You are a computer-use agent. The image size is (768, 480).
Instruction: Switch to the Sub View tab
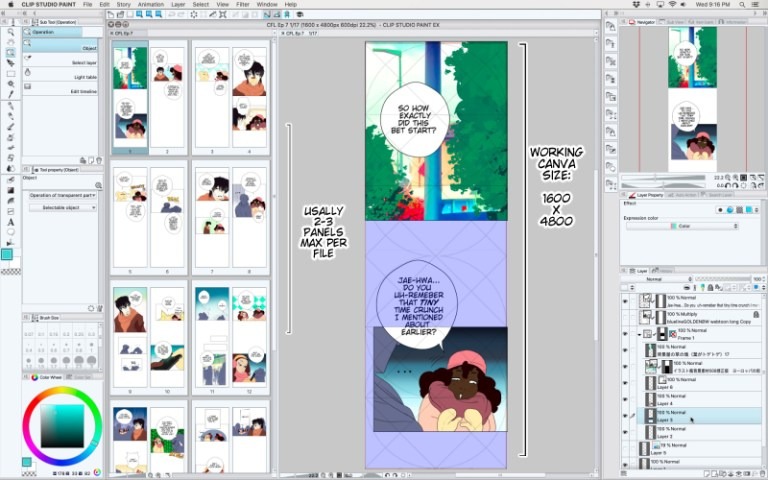click(672, 22)
